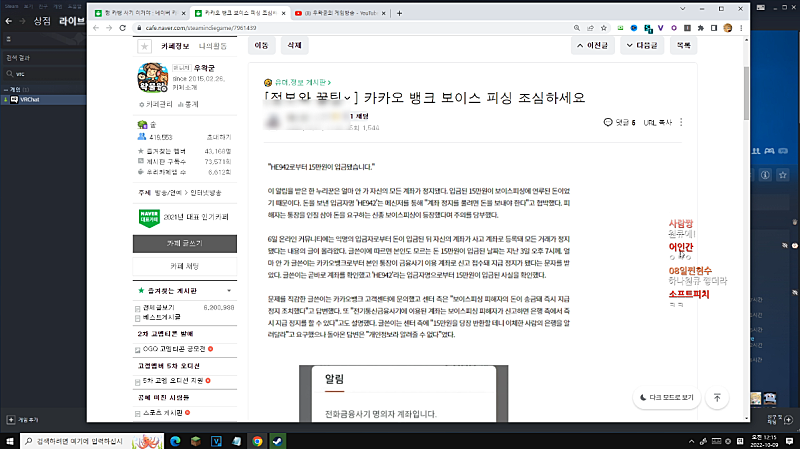
Task: Open the blue round extension icon
Action: 634,28
